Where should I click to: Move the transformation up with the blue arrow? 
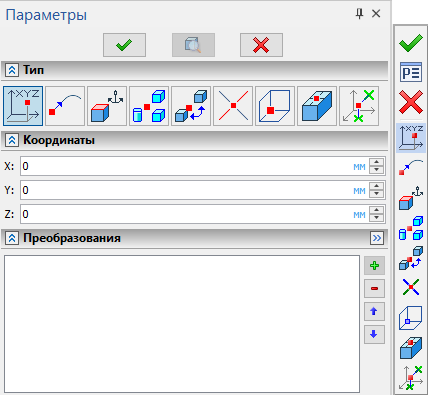[x=374, y=311]
